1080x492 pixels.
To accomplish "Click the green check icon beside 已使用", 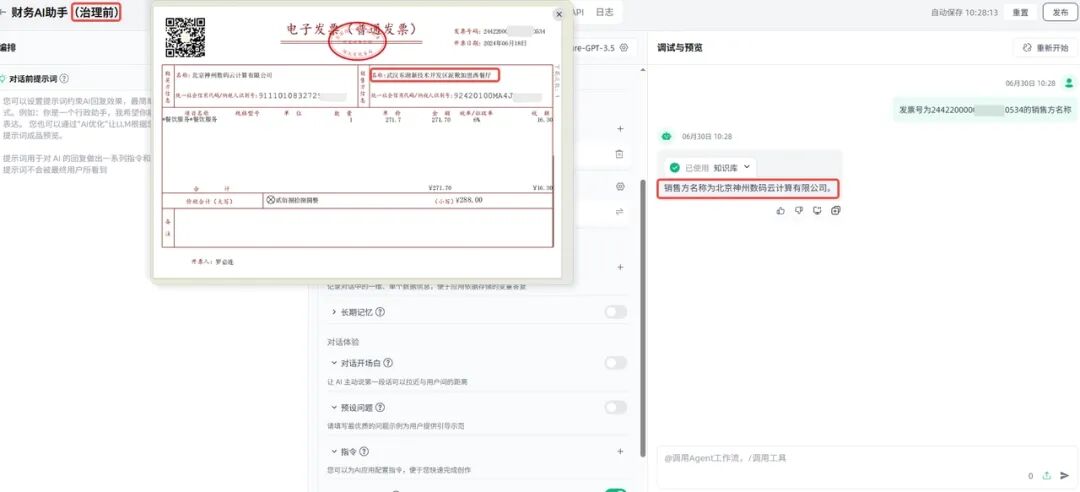I will point(674,167).
